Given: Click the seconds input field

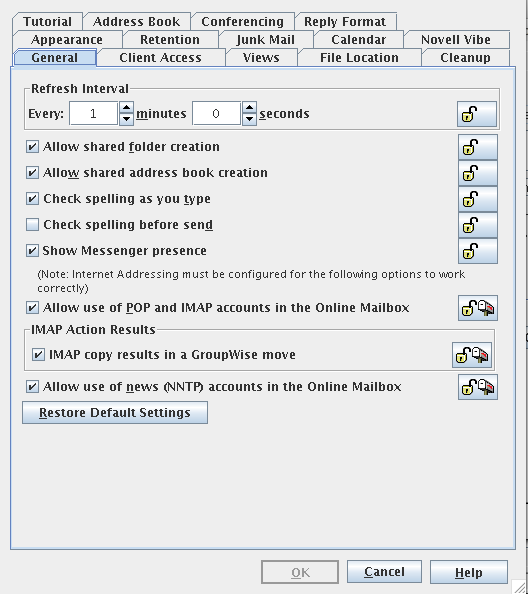Looking at the screenshot, I should pyautogui.click(x=216, y=113).
